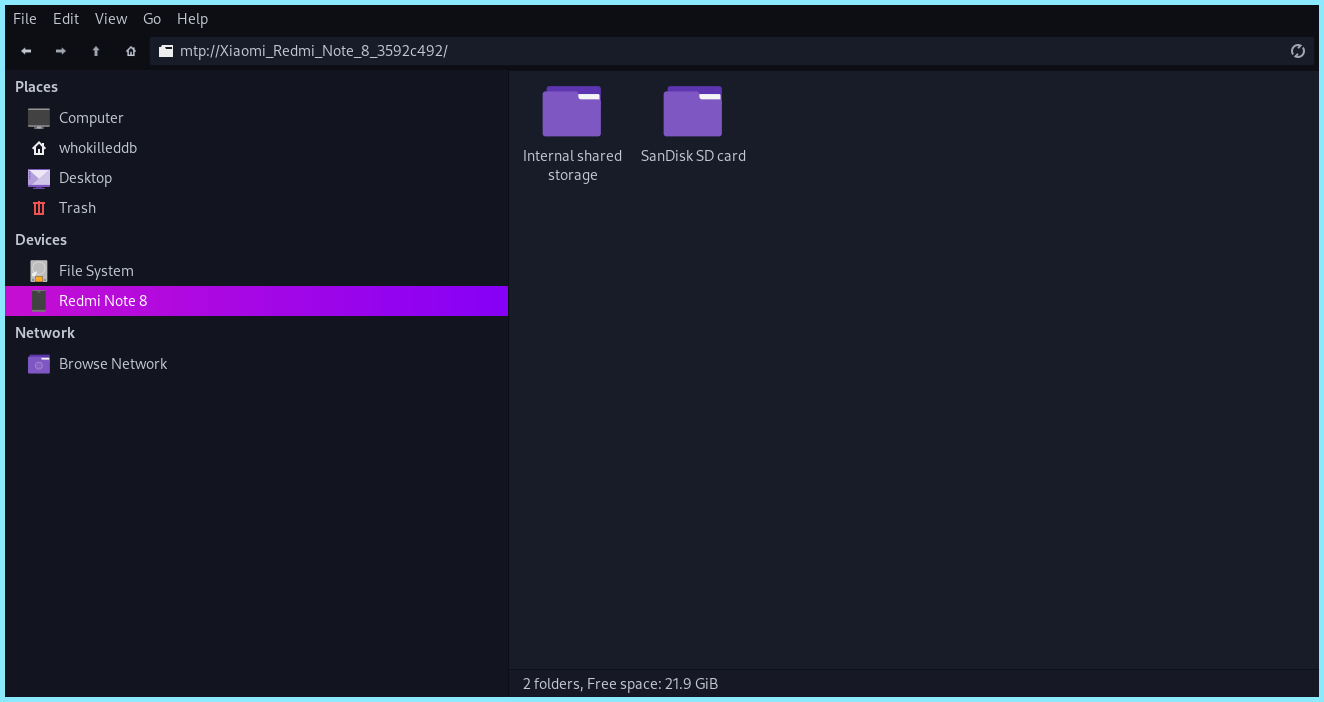1324x702 pixels.
Task: Click the address bar path field
Action: pyautogui.click(x=500, y=50)
